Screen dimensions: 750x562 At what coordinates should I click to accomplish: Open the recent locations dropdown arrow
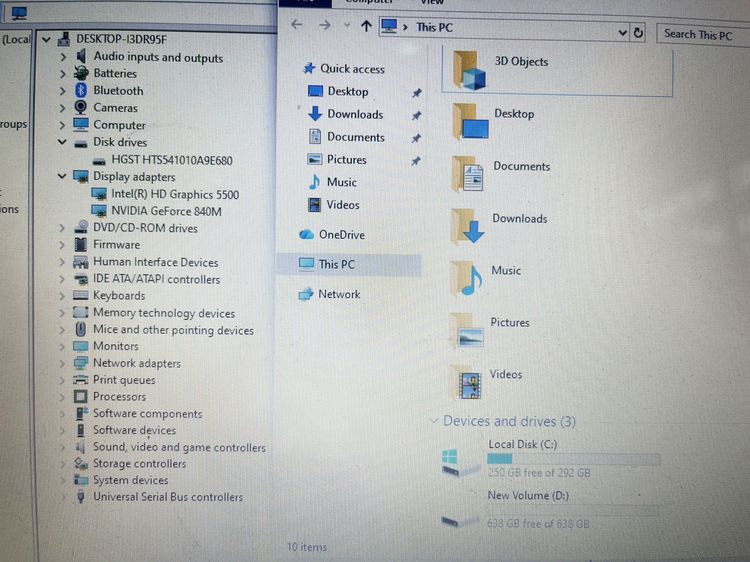[347, 25]
